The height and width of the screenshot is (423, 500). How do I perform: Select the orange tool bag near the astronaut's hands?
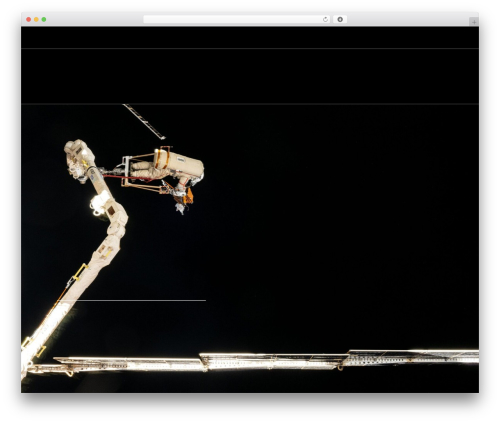coord(188,197)
